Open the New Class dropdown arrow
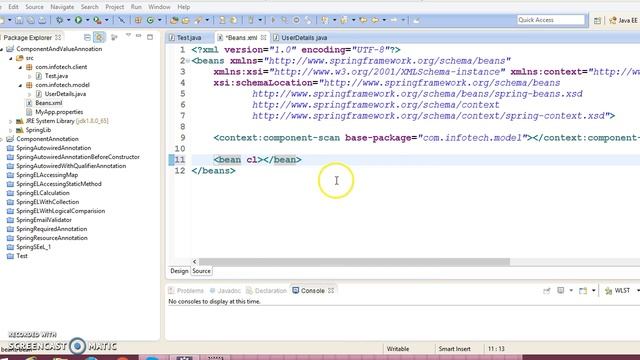 (x=159, y=20)
